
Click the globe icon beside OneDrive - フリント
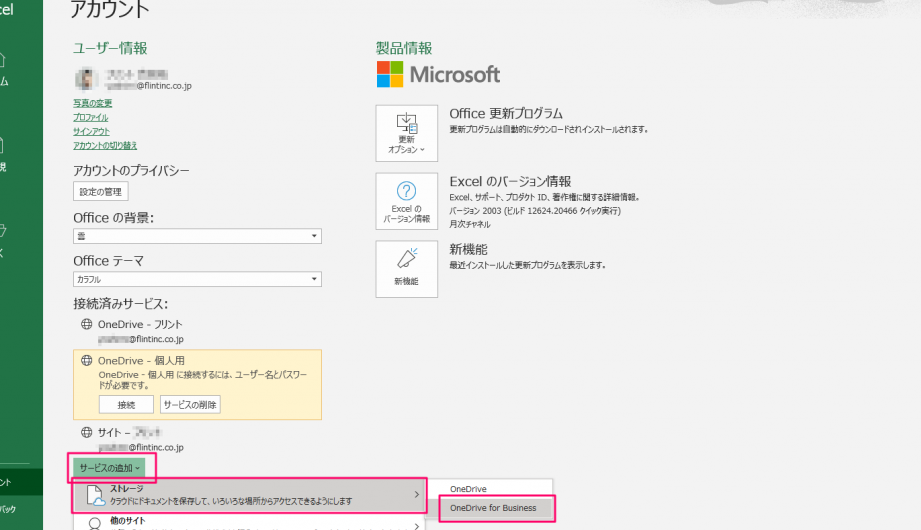click(x=86, y=324)
